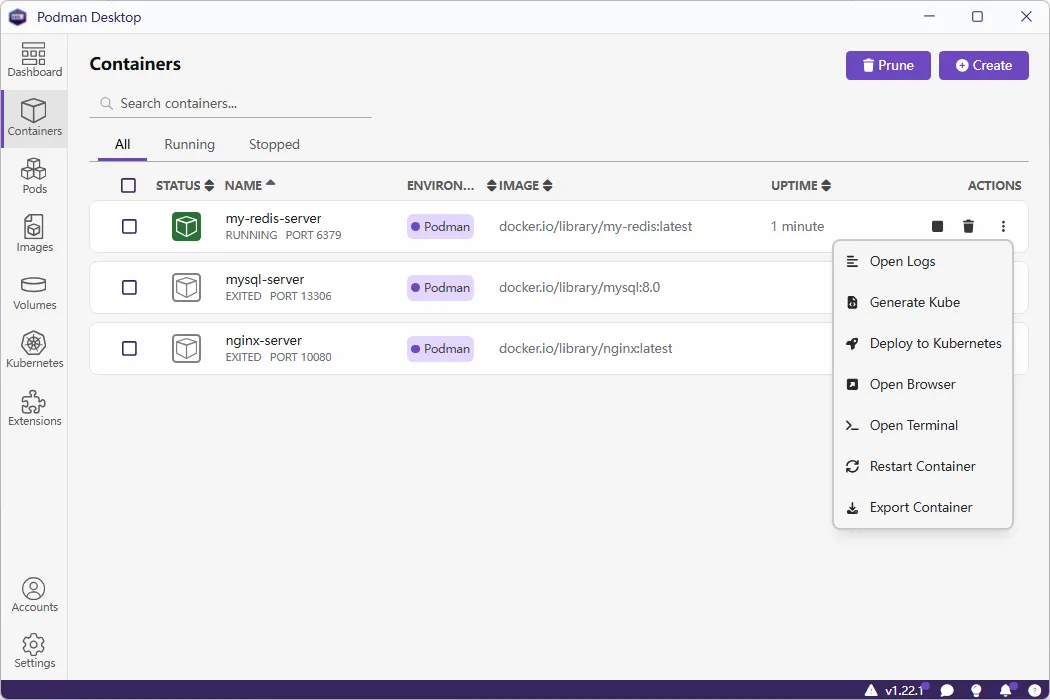Click the Prune button

click(x=888, y=65)
